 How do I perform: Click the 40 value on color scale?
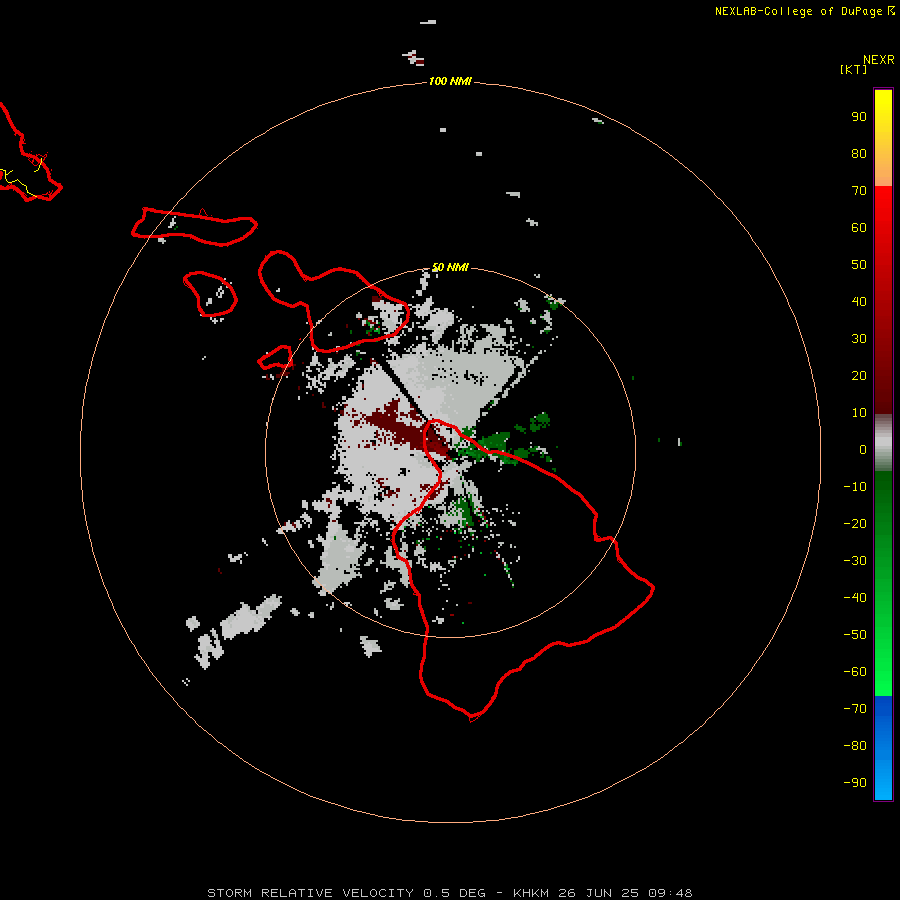point(859,302)
